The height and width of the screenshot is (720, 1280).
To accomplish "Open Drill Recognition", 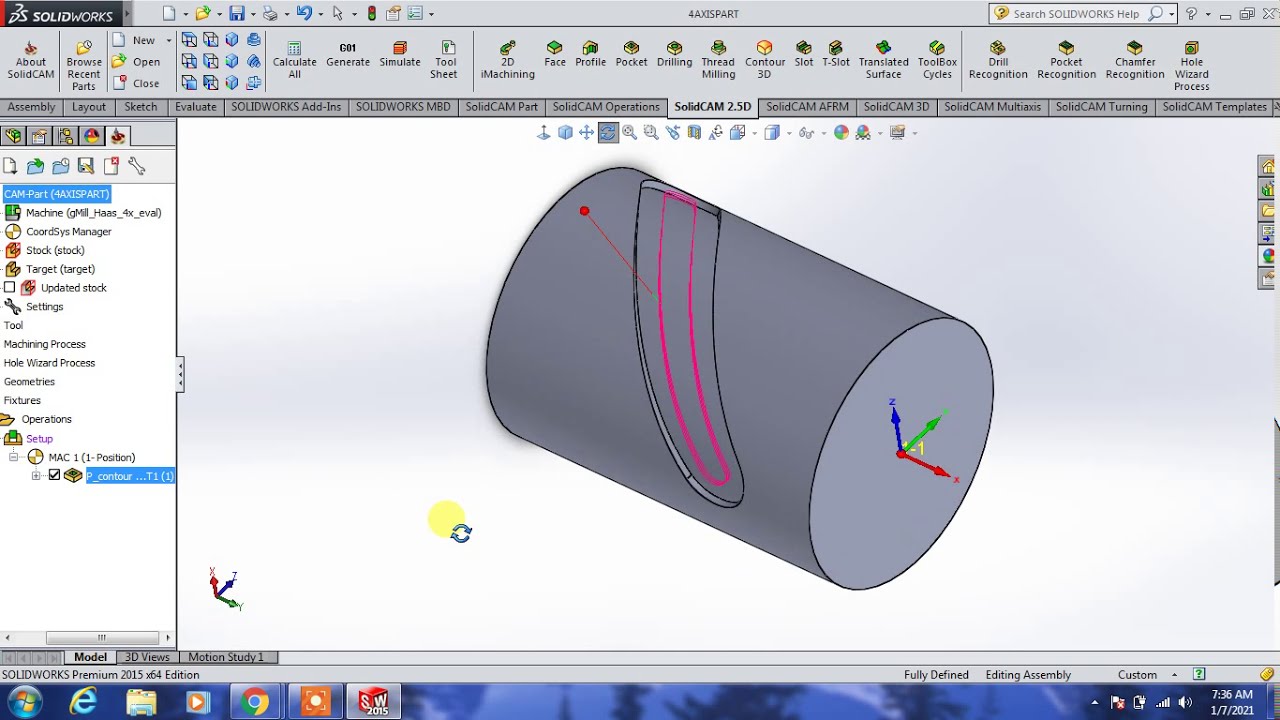I will click(998, 61).
